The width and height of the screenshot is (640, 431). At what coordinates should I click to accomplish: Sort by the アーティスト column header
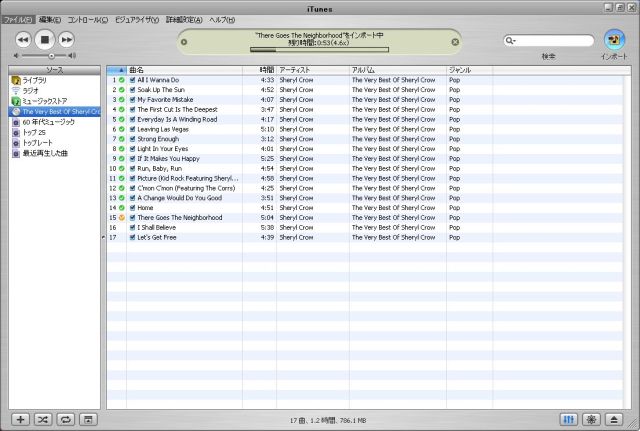tap(313, 70)
